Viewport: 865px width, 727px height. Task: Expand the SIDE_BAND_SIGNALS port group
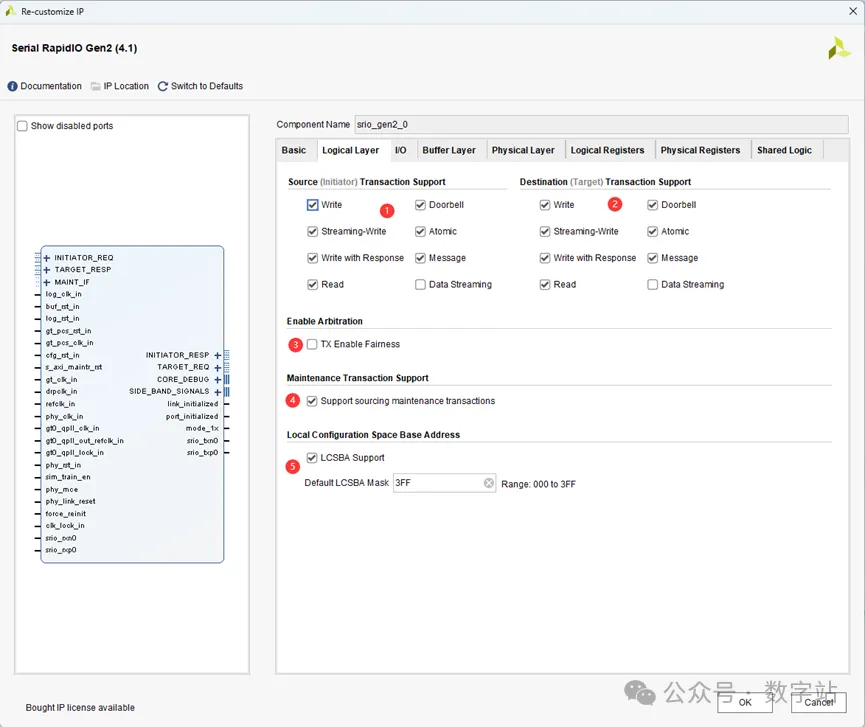217,392
